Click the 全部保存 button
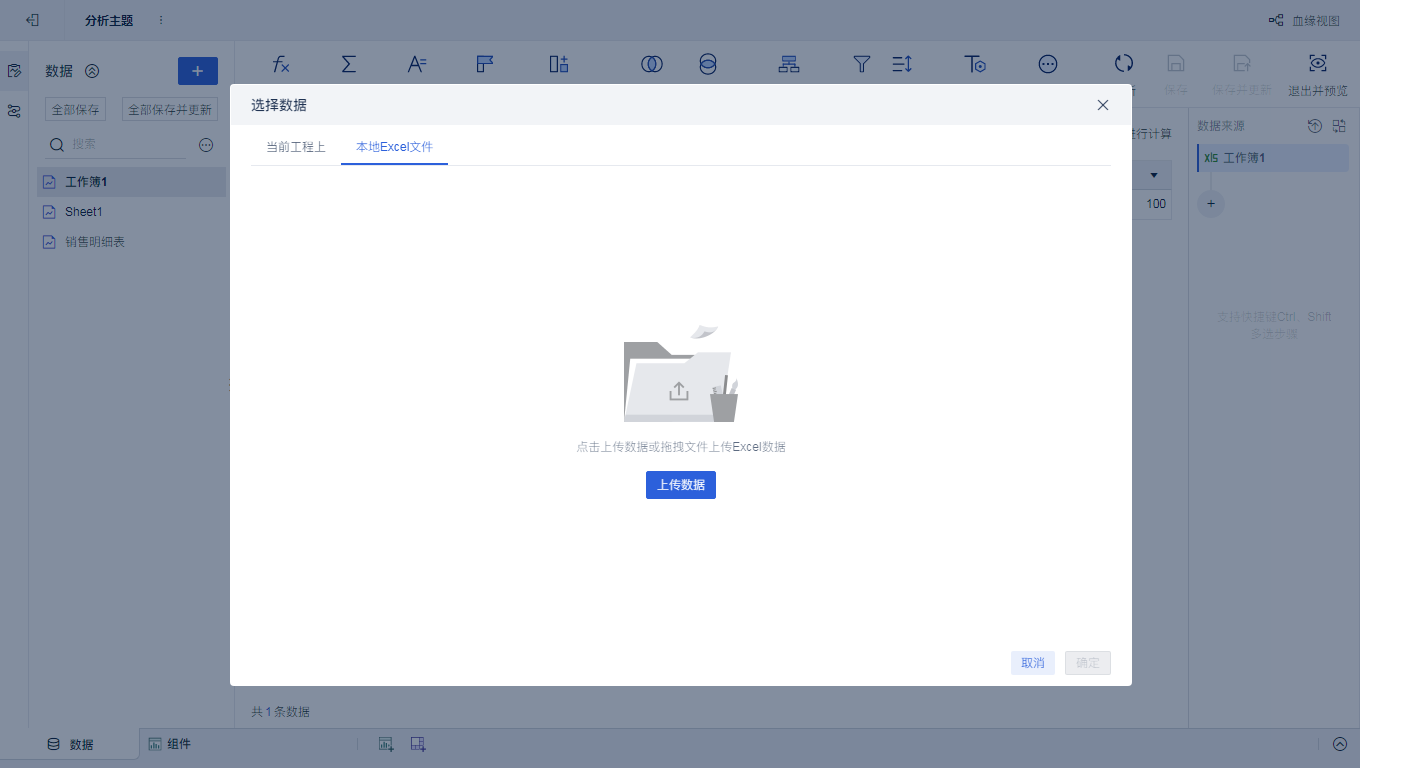Screen dimensions: 1402x768 coord(75,110)
